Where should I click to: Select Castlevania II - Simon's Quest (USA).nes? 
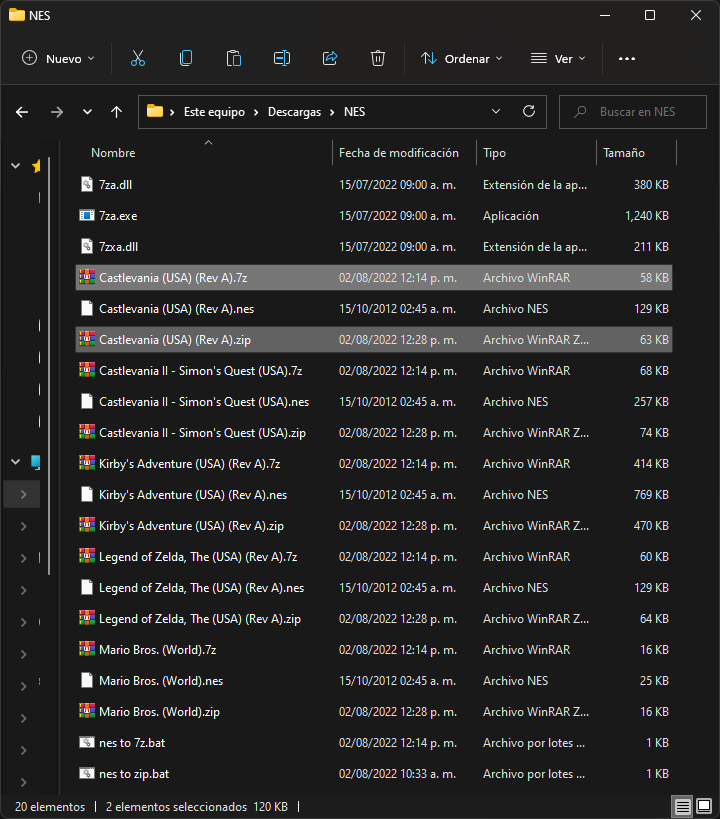coord(374,402)
